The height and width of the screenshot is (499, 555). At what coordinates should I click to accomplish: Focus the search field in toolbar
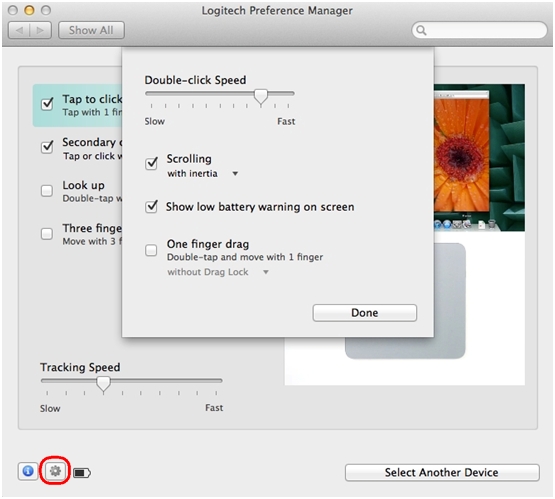coord(480,30)
